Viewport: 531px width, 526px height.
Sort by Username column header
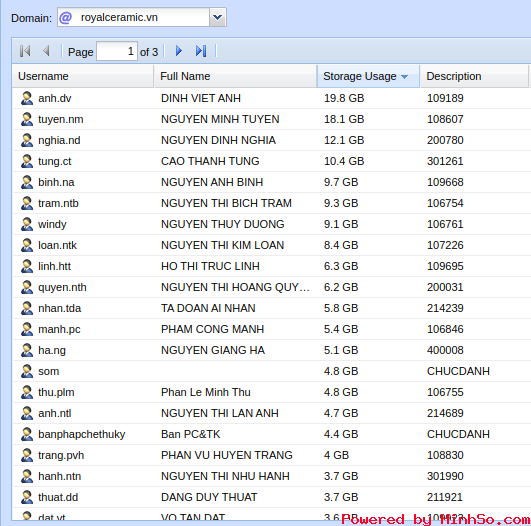click(x=83, y=77)
